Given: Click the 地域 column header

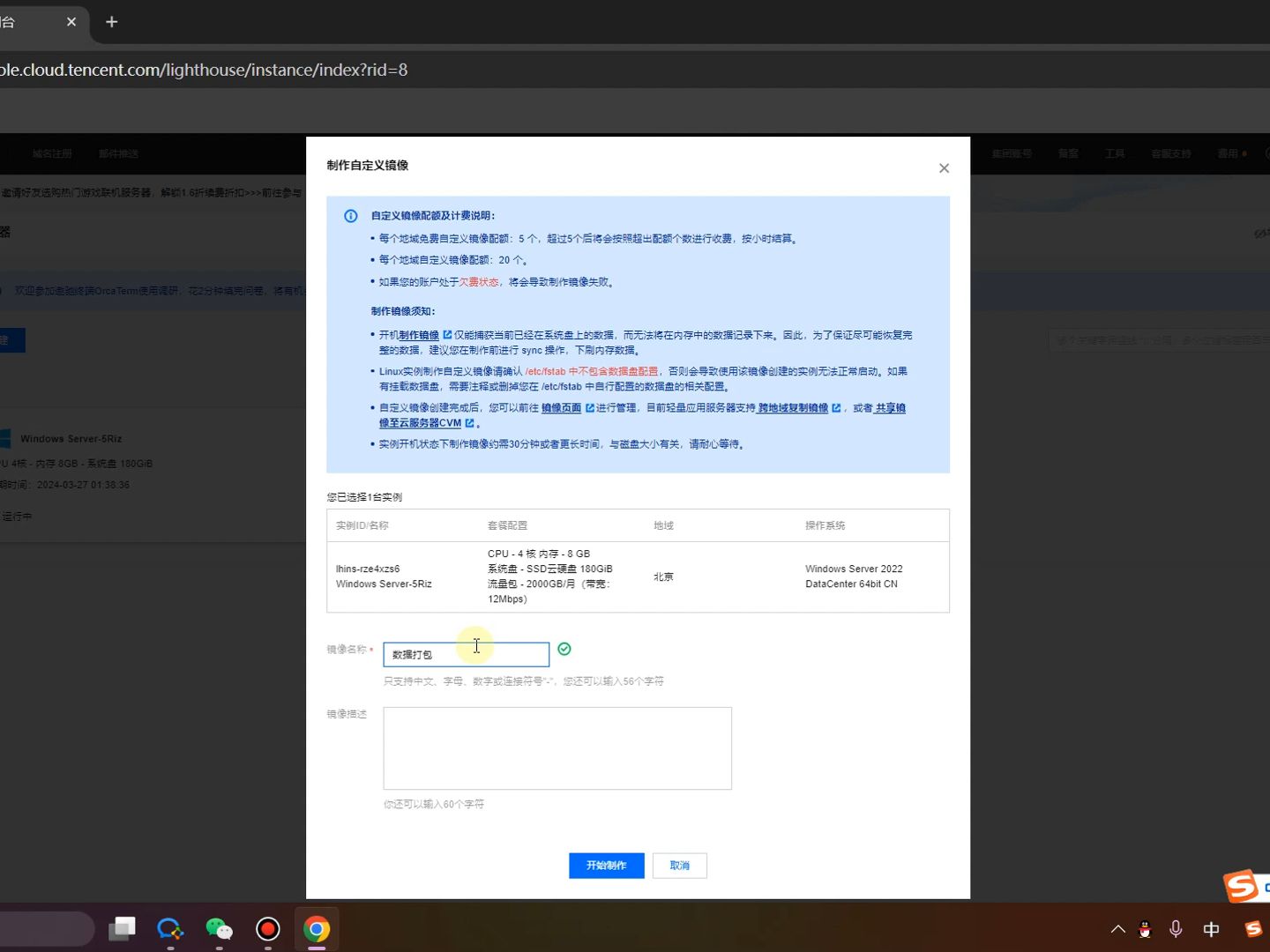Looking at the screenshot, I should 663,525.
